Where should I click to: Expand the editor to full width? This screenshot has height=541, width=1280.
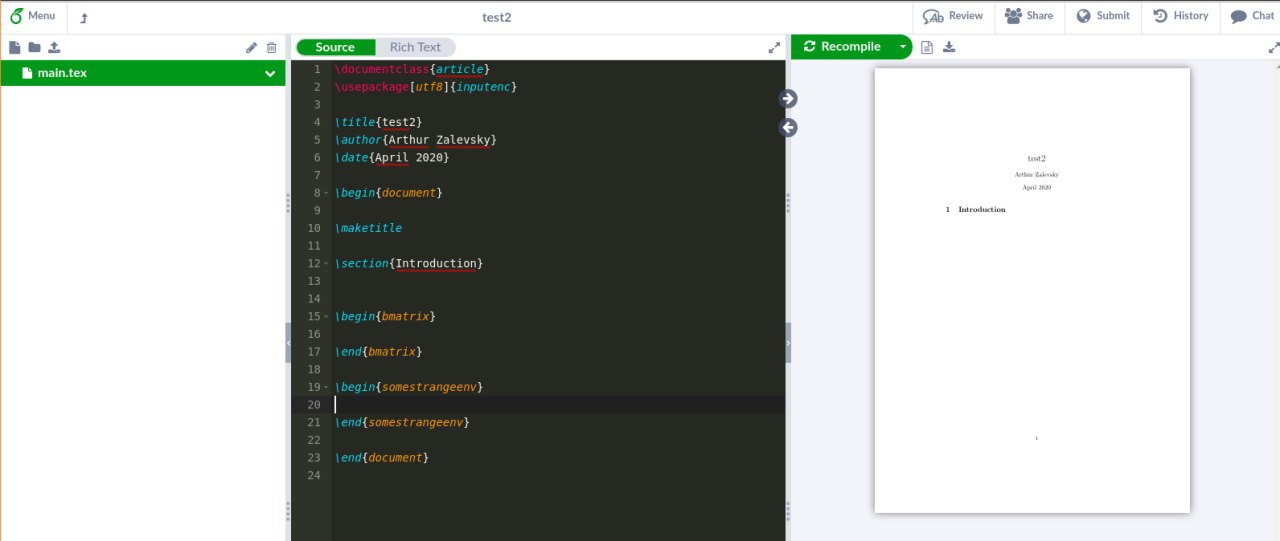point(774,47)
